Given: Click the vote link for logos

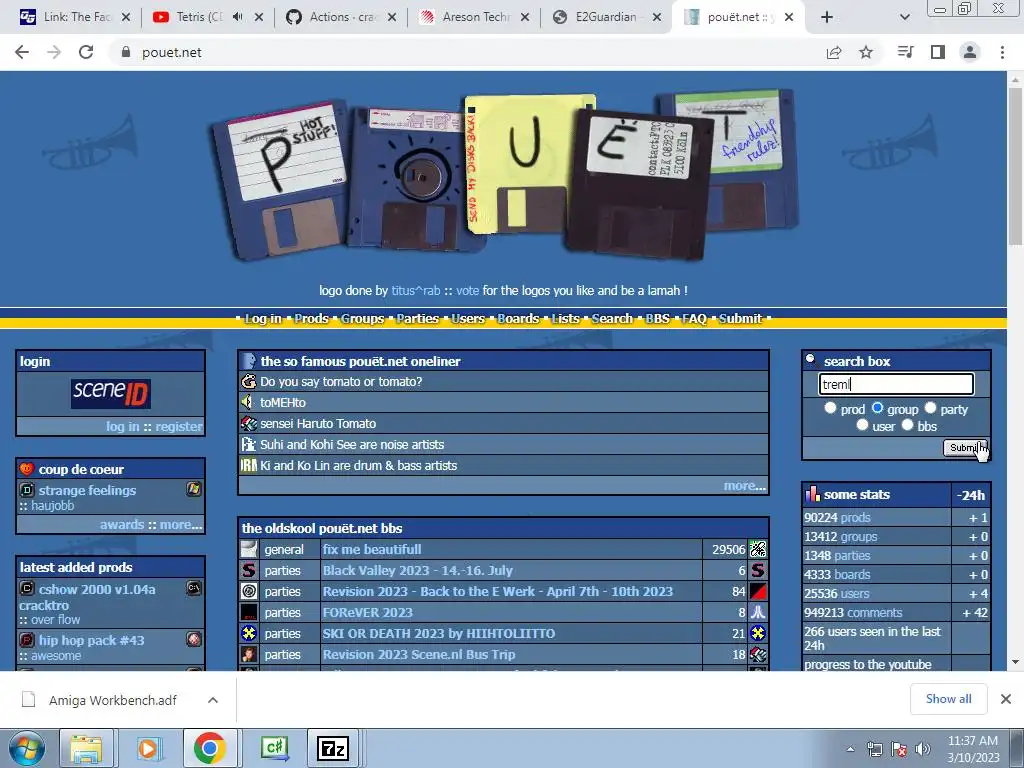Looking at the screenshot, I should click(468, 291).
